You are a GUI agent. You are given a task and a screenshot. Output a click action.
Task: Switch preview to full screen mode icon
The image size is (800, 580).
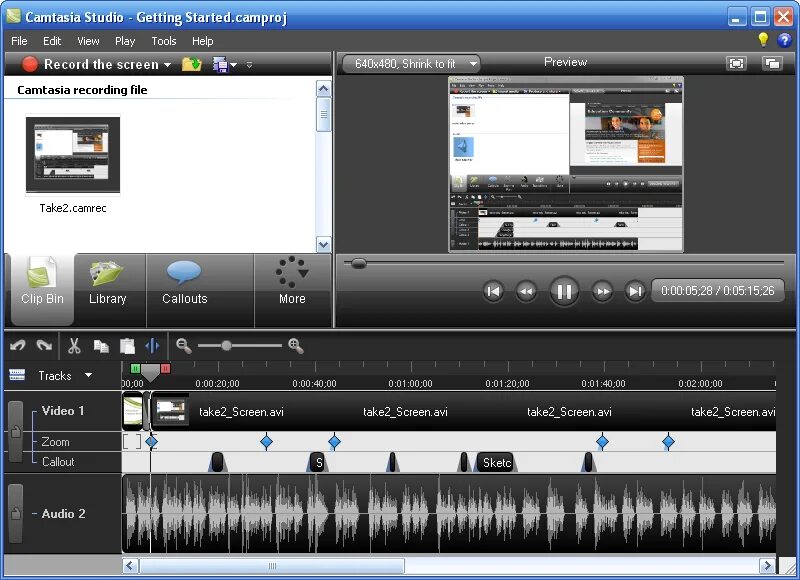736,63
